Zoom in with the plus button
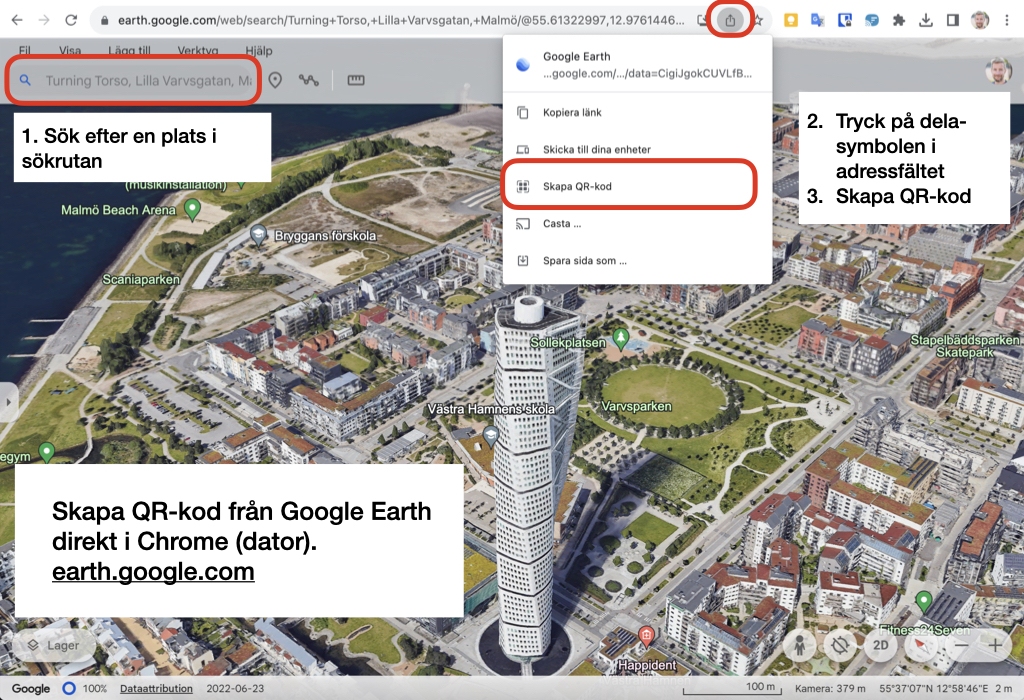The width and height of the screenshot is (1024, 700). [x=995, y=646]
